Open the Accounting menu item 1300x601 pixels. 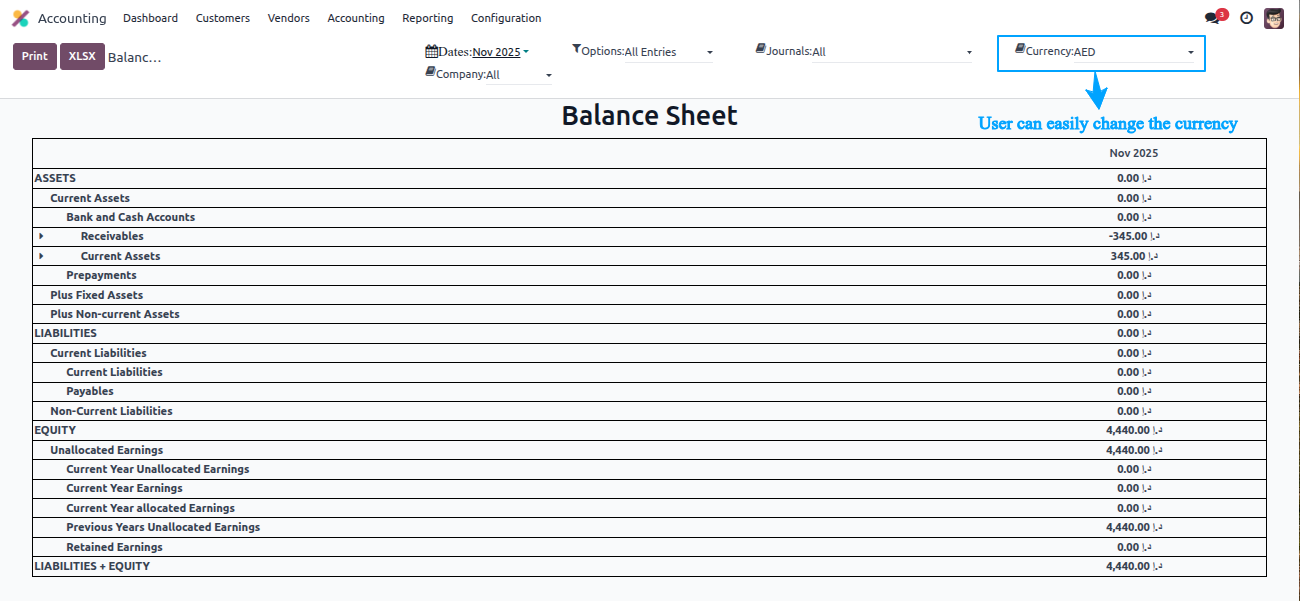pyautogui.click(x=356, y=18)
